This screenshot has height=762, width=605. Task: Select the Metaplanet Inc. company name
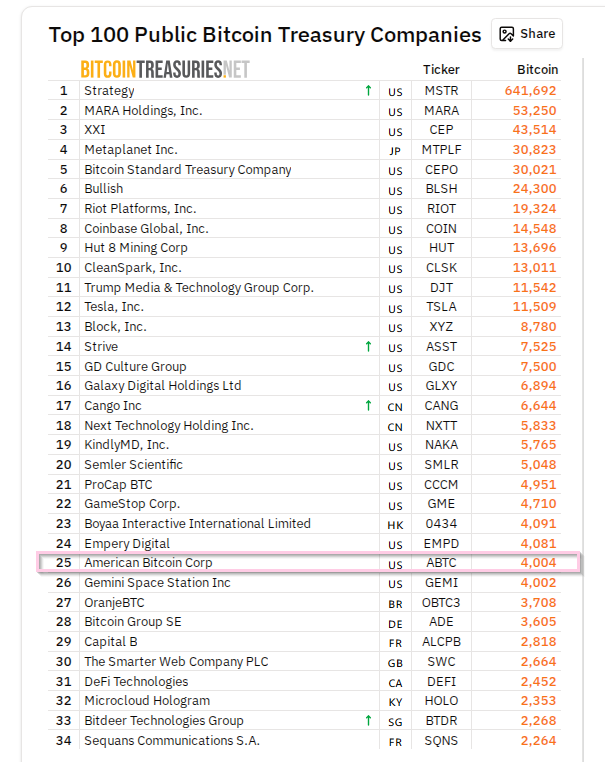point(129,150)
